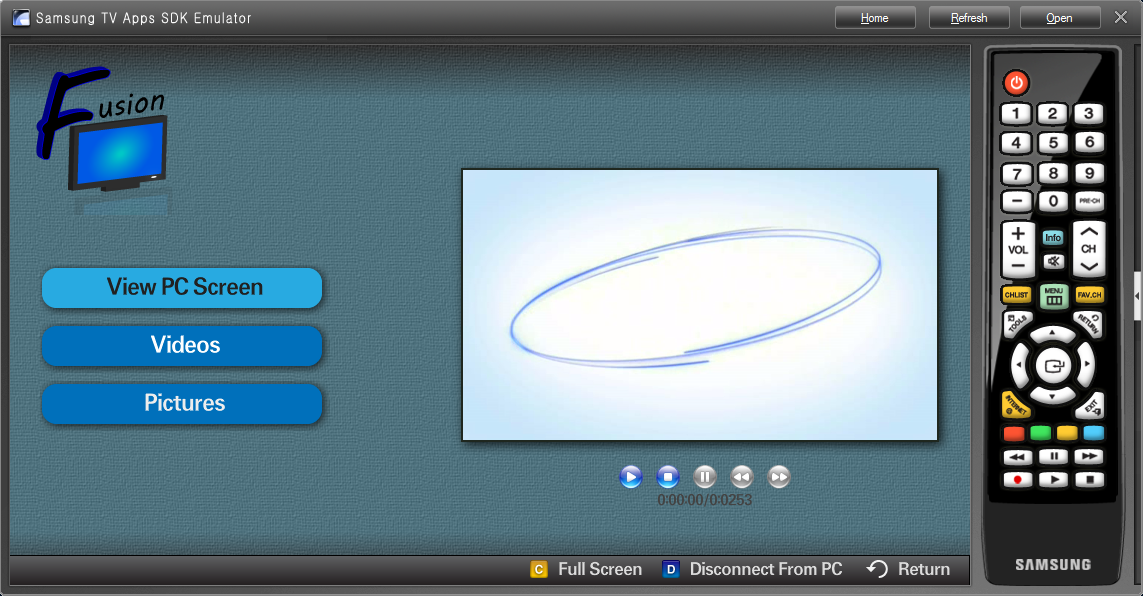Image resolution: width=1143 pixels, height=596 pixels.
Task: Click the 0:00:00/0:0253 time readout
Action: coord(704,500)
